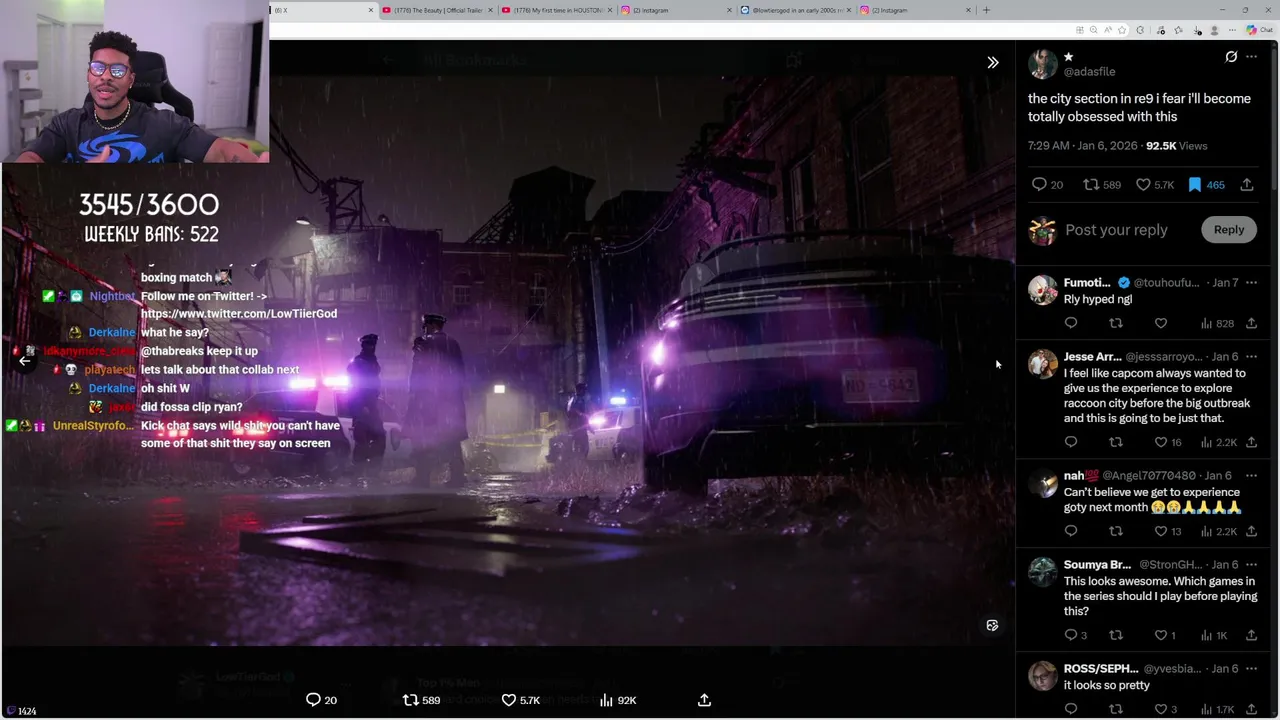Screen dimensions: 1280x720
Task: Open more options on ROSS/SEPH's comment
Action: [x=1251, y=669]
